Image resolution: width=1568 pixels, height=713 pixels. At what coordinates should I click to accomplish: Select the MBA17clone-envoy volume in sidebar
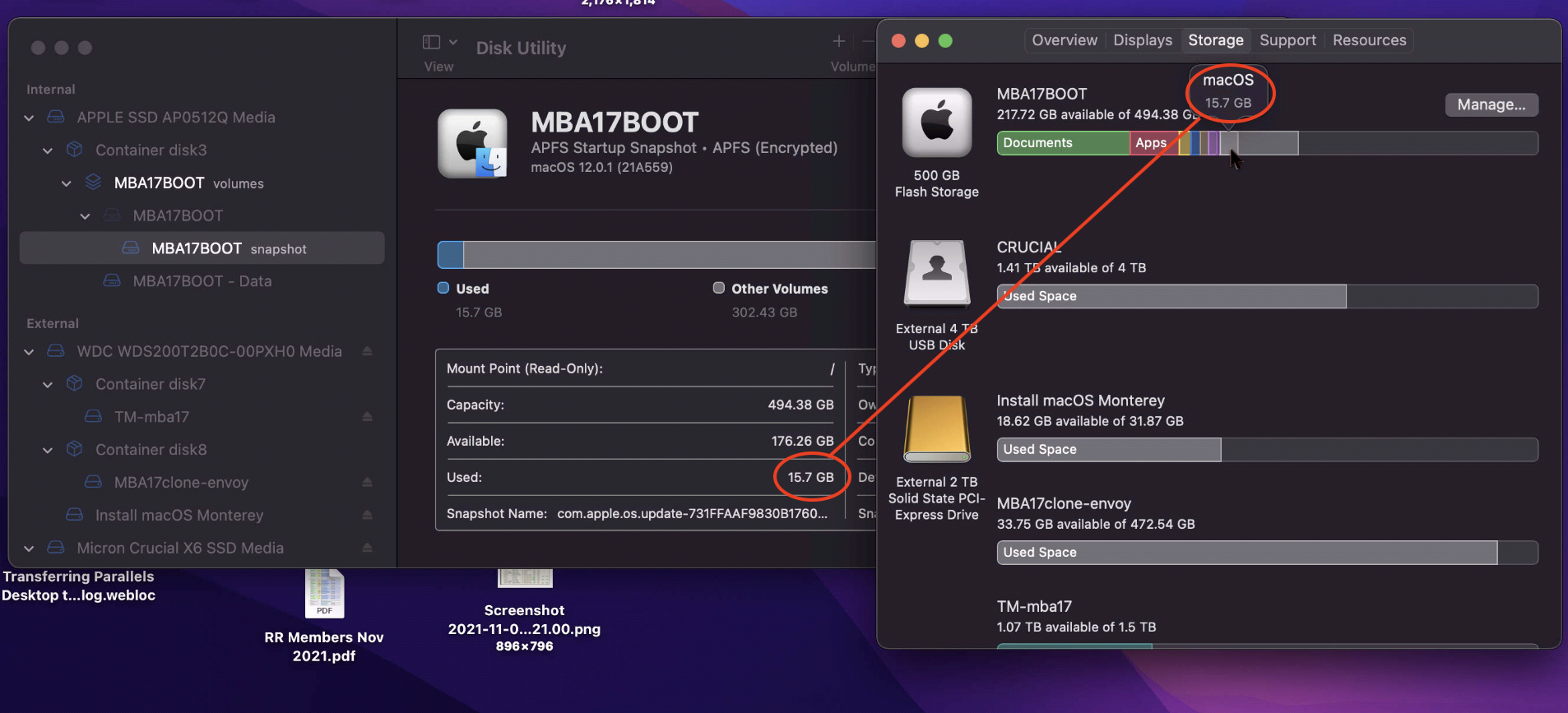(x=181, y=483)
